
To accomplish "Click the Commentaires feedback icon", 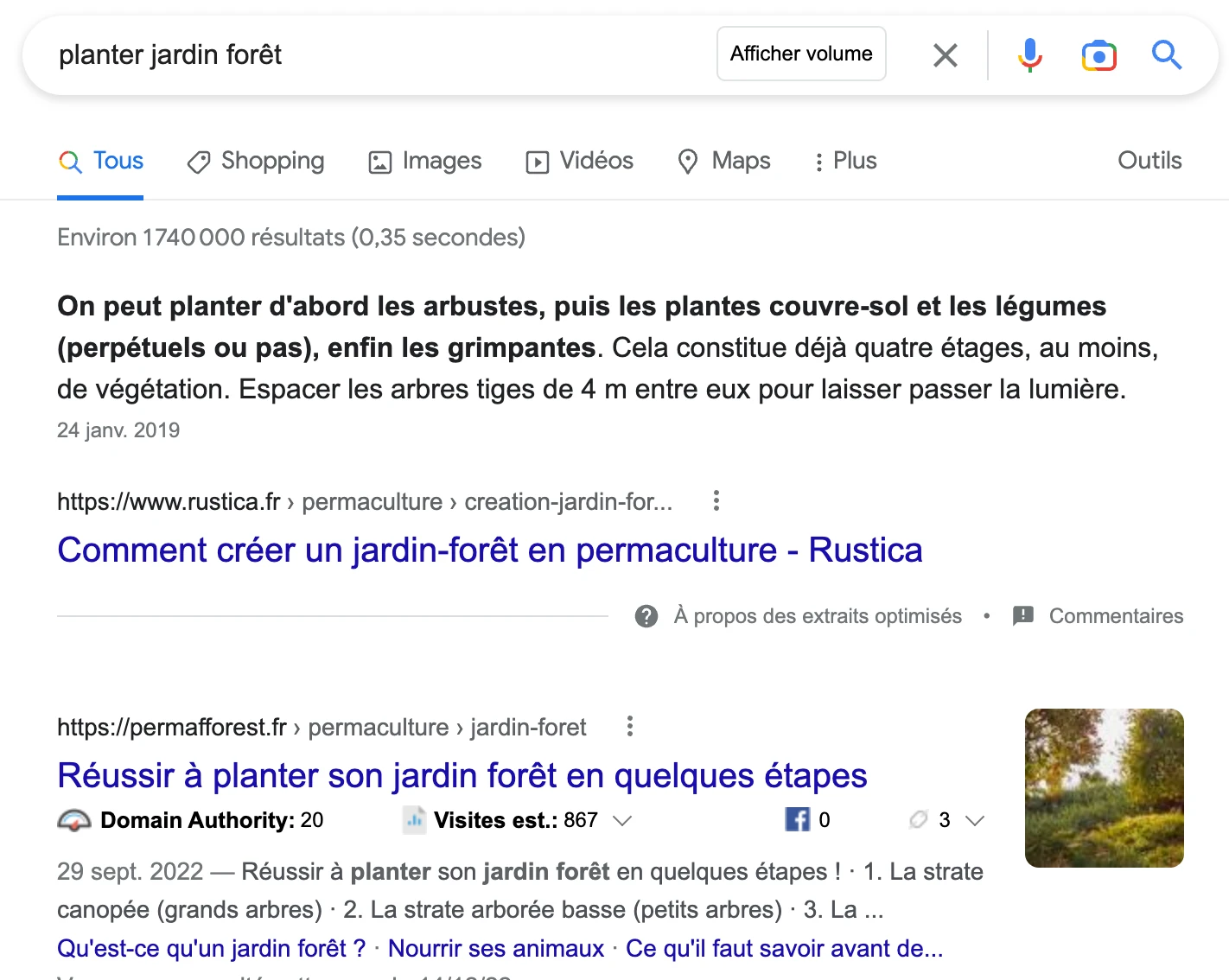I will [x=1023, y=616].
